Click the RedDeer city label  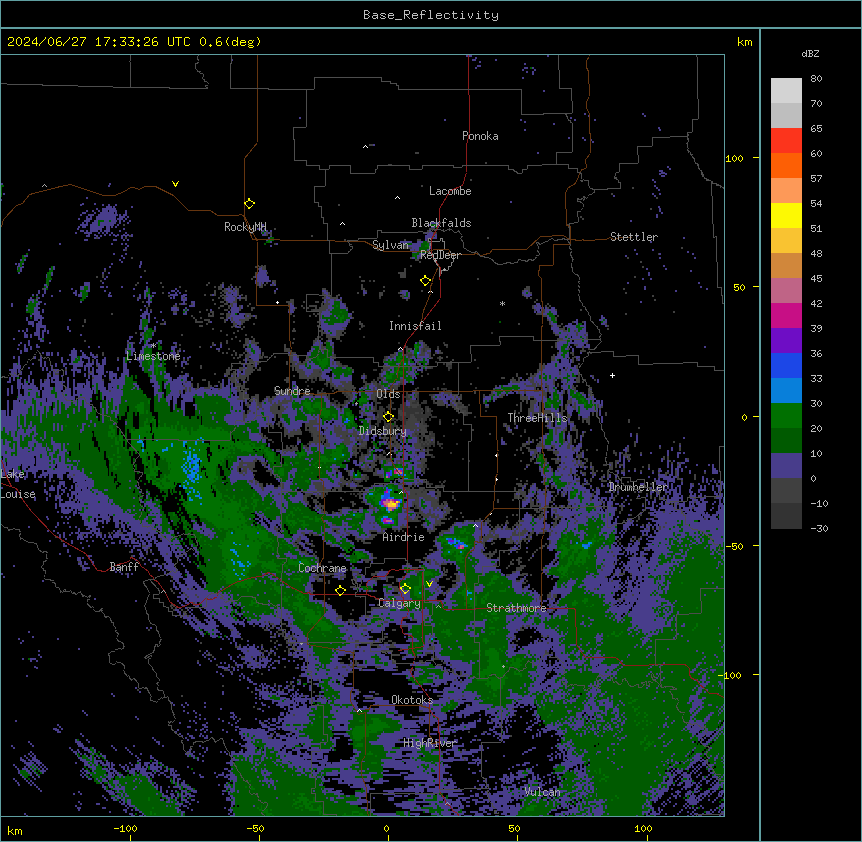(x=440, y=255)
